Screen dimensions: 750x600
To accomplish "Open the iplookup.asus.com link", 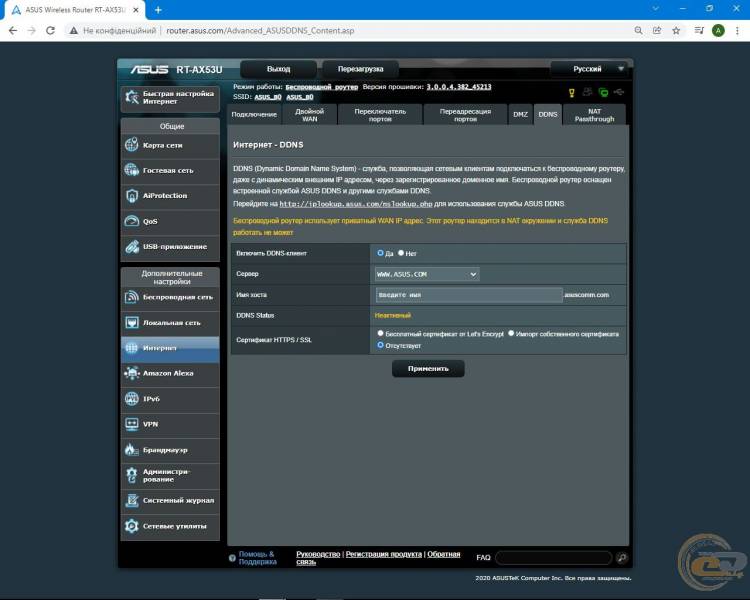I will 356,204.
